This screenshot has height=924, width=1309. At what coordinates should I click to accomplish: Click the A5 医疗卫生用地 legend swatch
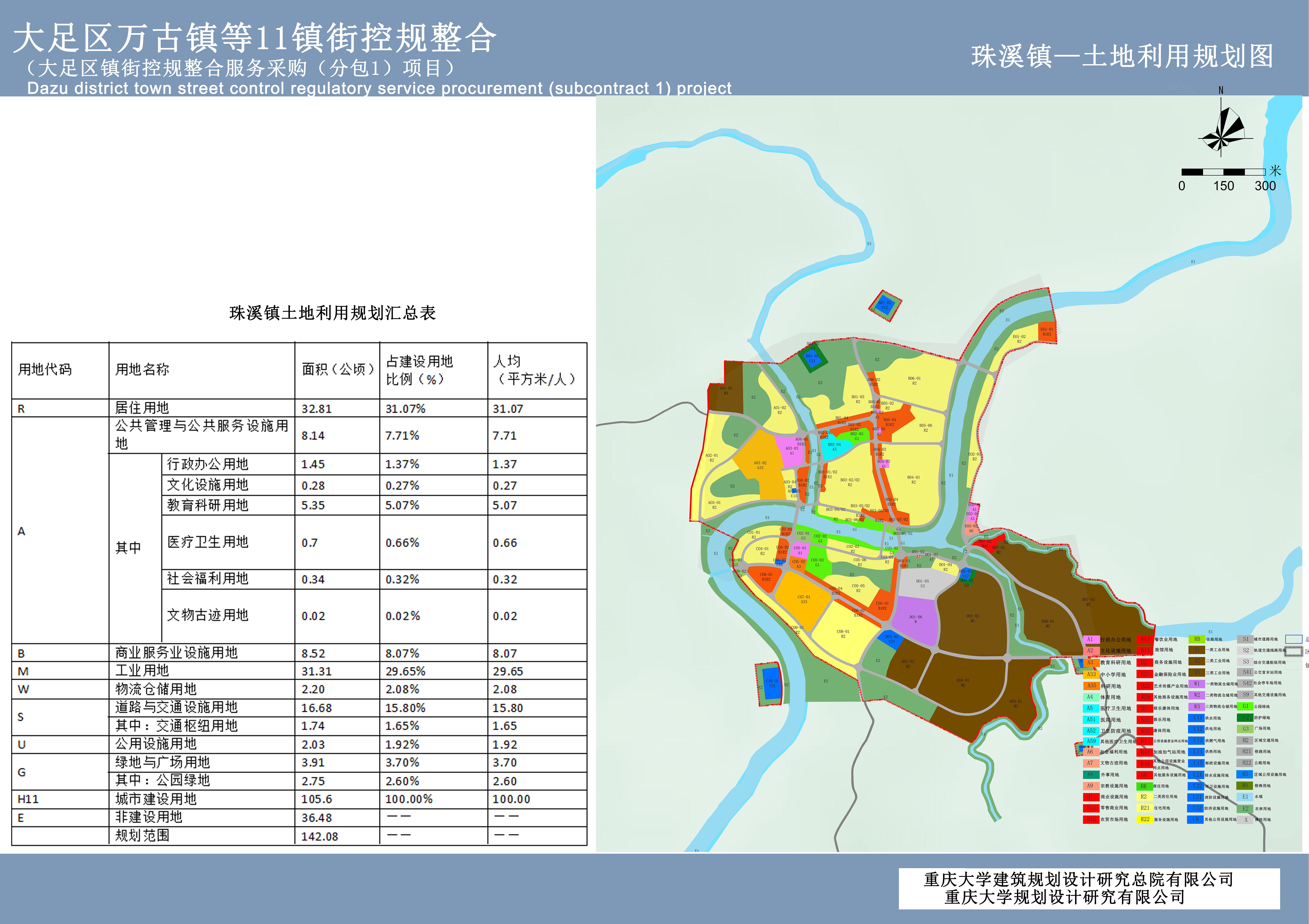point(1091,708)
